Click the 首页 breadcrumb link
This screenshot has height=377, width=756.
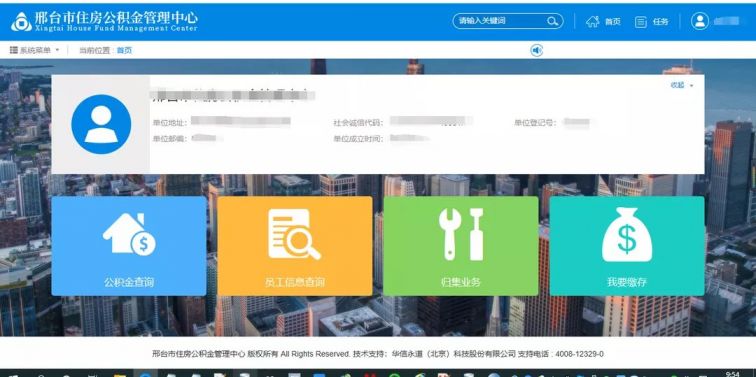[x=124, y=51]
